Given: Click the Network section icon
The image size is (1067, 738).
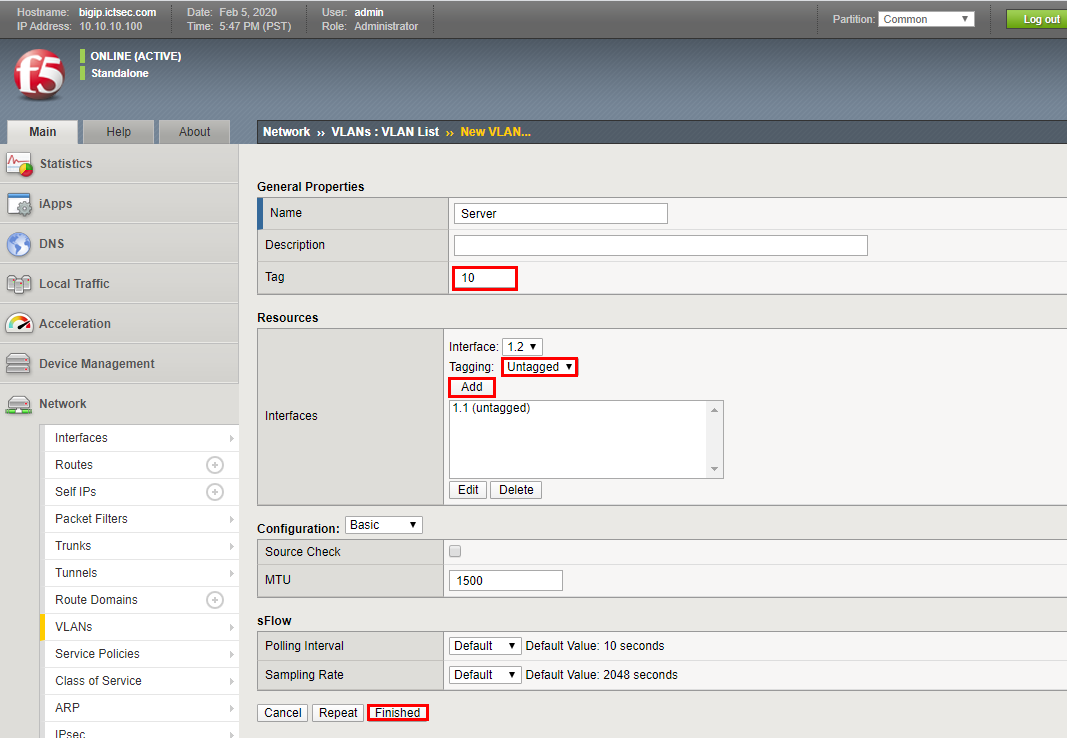Looking at the screenshot, I should (18, 405).
